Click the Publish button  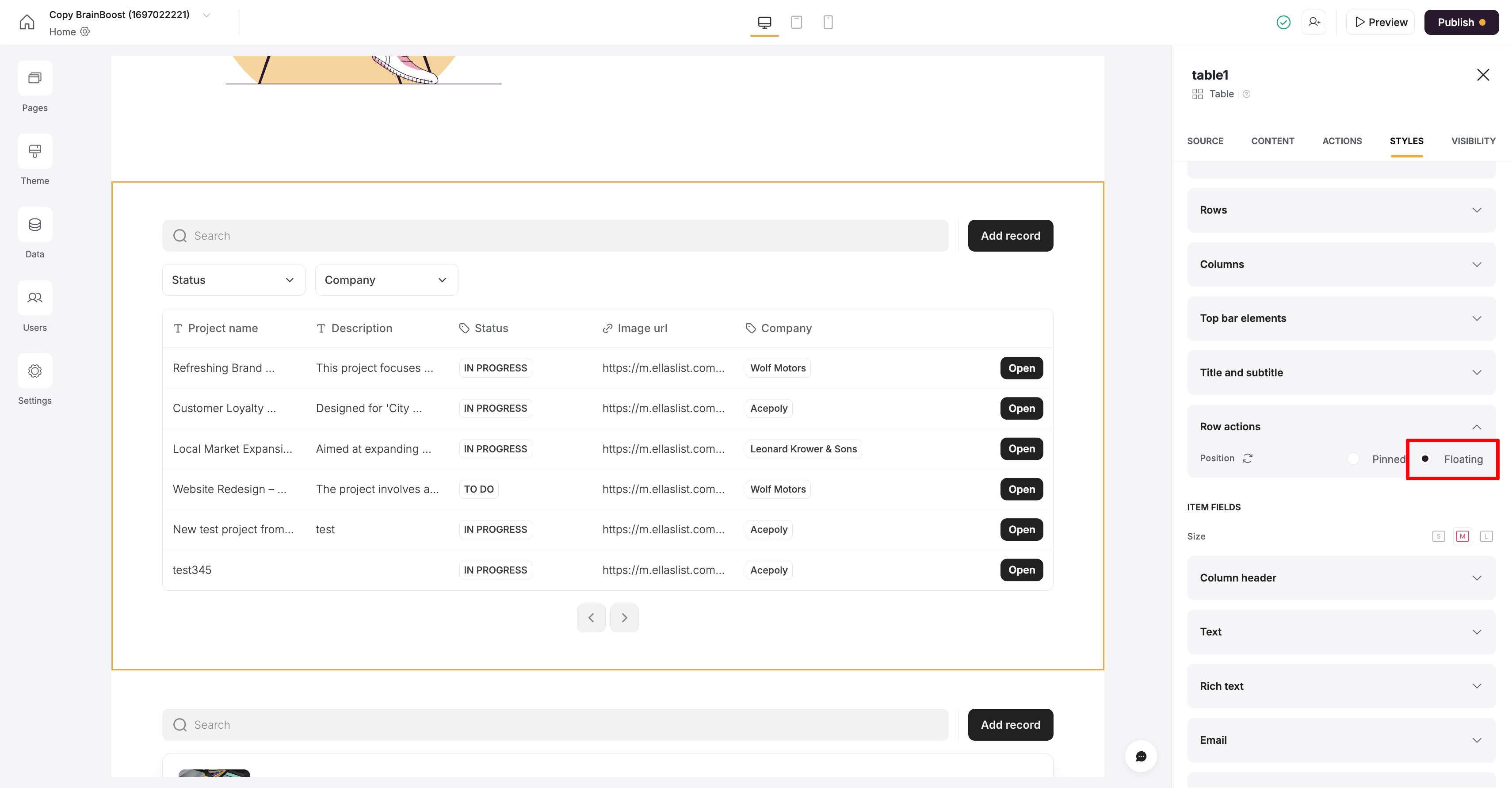(x=1462, y=22)
